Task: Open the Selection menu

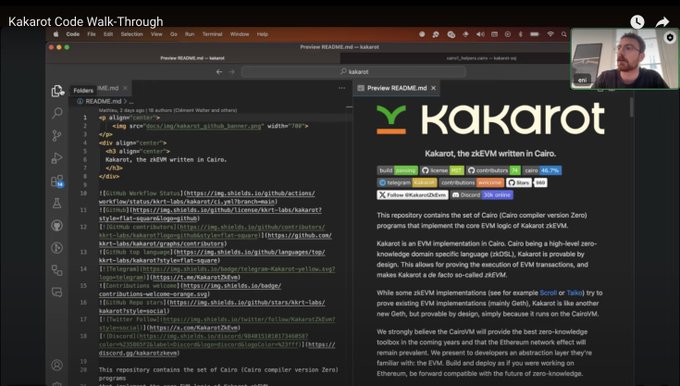Action: coord(131,34)
